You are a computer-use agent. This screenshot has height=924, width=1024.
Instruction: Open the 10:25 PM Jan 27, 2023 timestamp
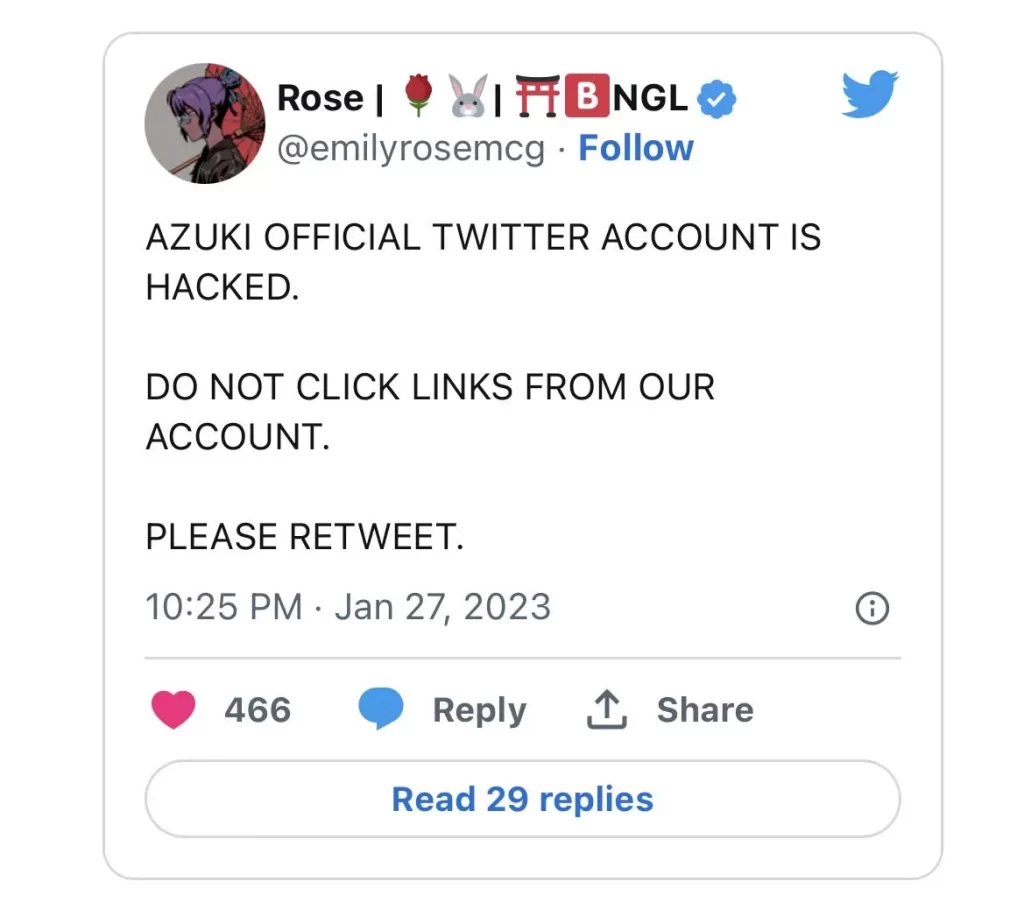coord(348,607)
